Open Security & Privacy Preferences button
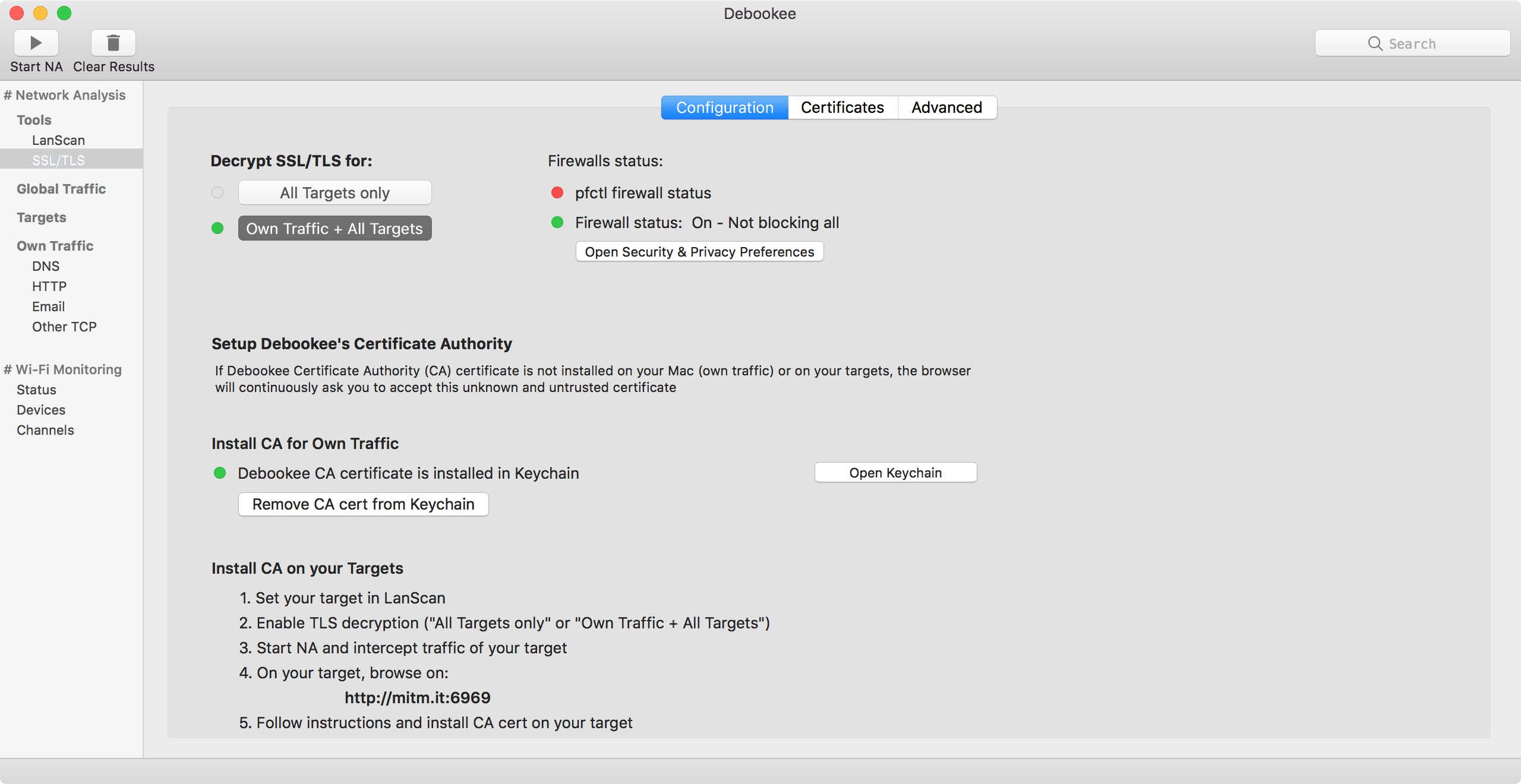 pos(699,251)
